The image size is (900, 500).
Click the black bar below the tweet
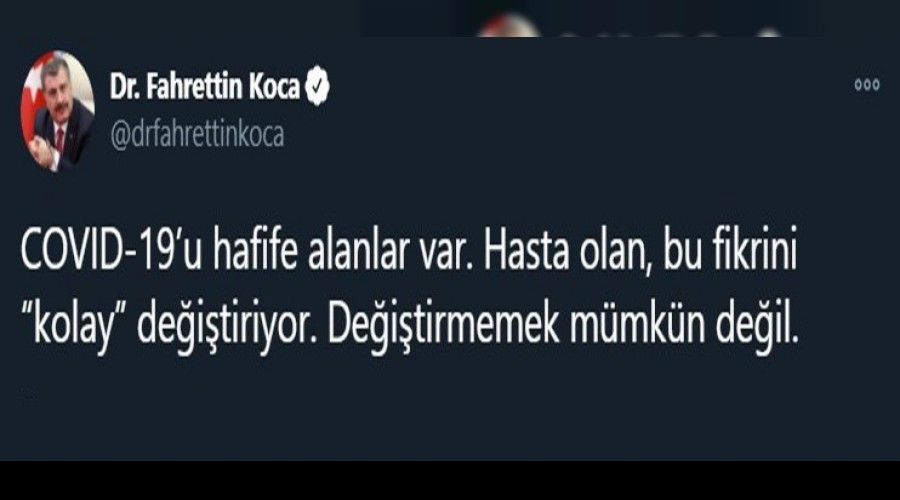click(450, 480)
